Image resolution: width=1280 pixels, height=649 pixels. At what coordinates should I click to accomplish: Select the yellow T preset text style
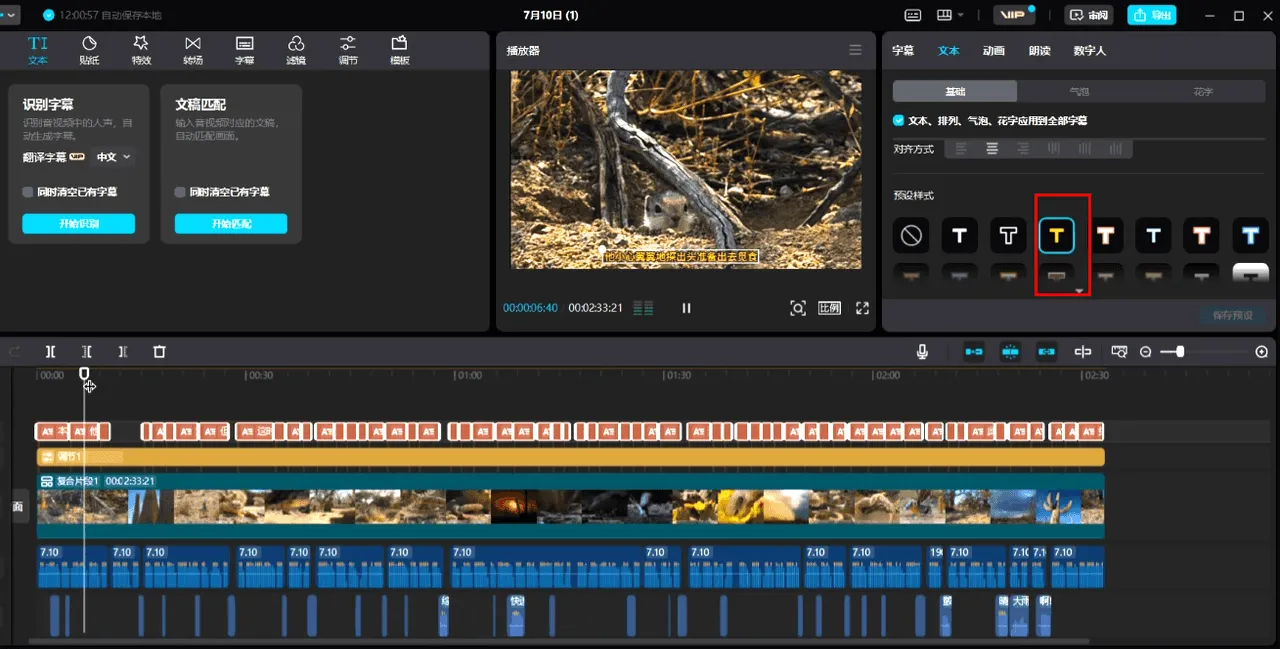tap(1056, 235)
